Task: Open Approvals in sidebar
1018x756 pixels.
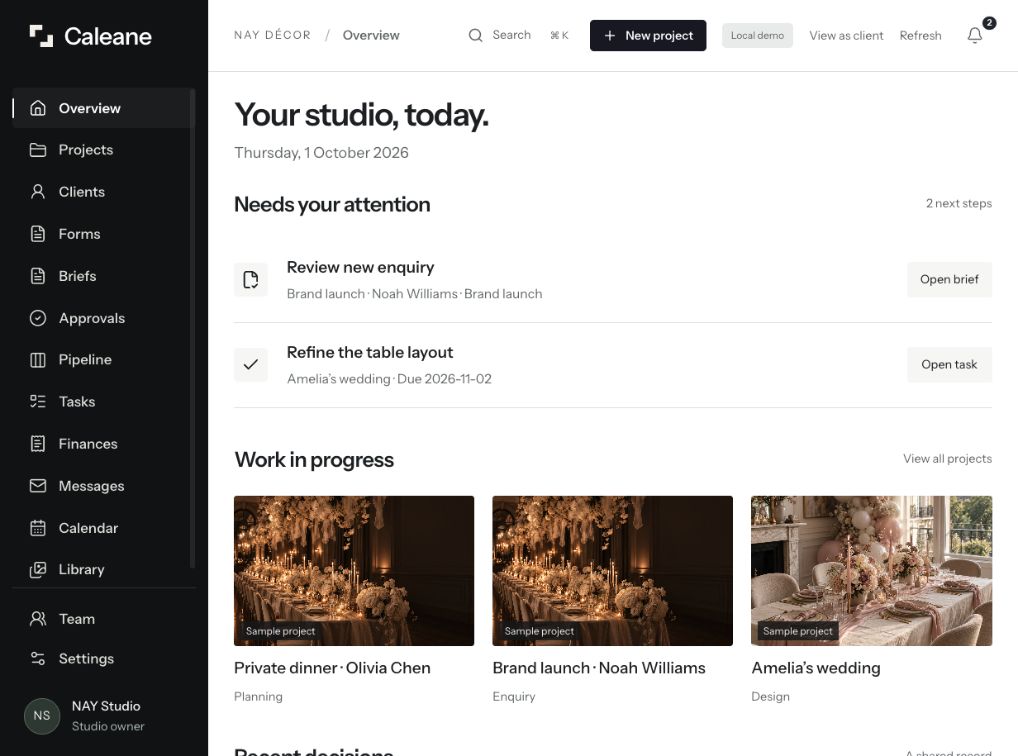Action: click(103, 318)
